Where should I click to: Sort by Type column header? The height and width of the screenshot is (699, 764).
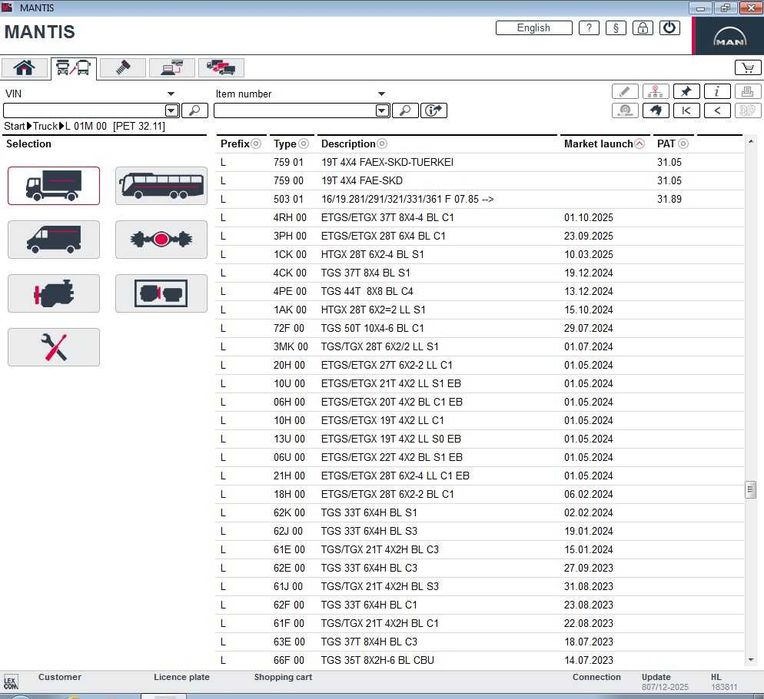click(291, 144)
